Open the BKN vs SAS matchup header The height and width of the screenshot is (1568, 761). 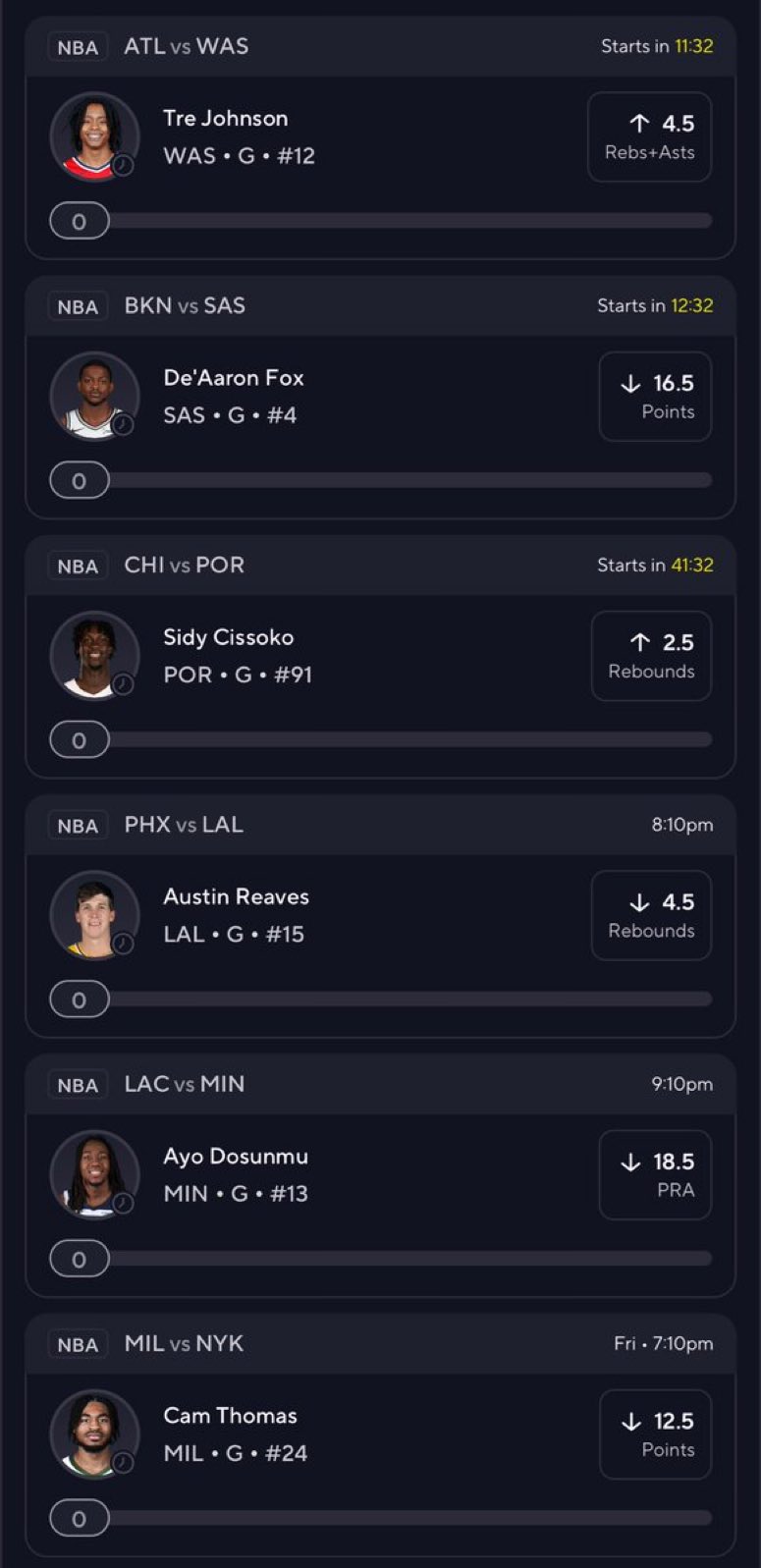185,306
